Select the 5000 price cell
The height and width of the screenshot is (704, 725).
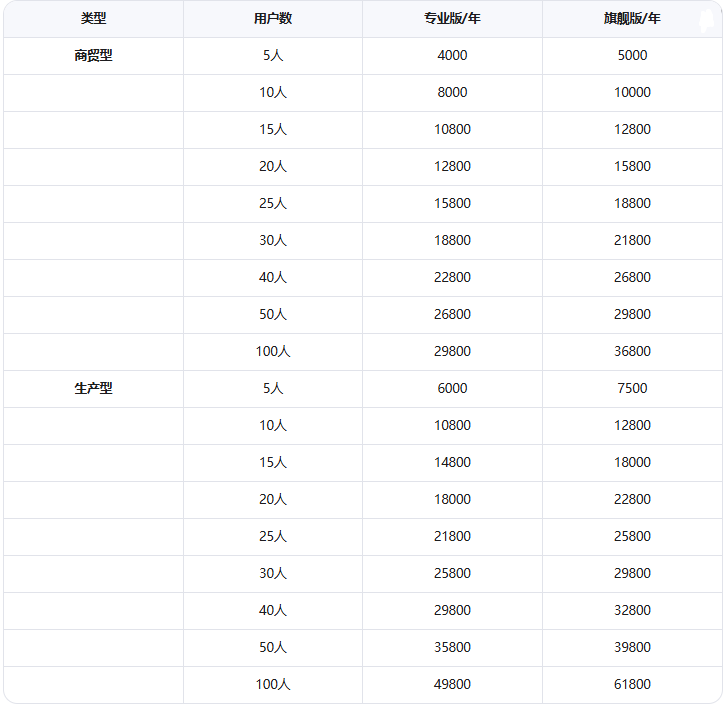point(632,55)
